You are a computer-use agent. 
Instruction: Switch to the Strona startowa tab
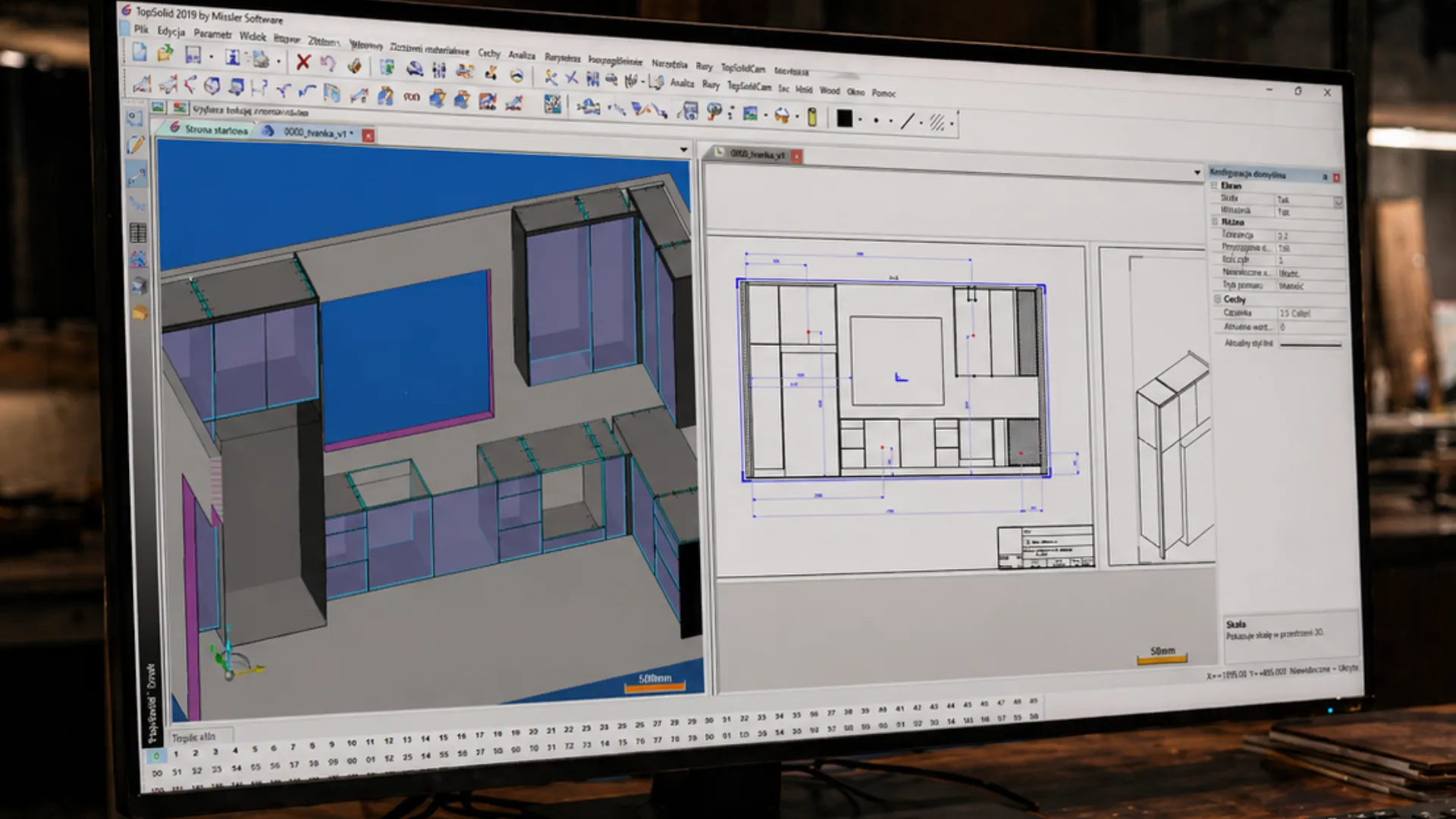coord(209,130)
